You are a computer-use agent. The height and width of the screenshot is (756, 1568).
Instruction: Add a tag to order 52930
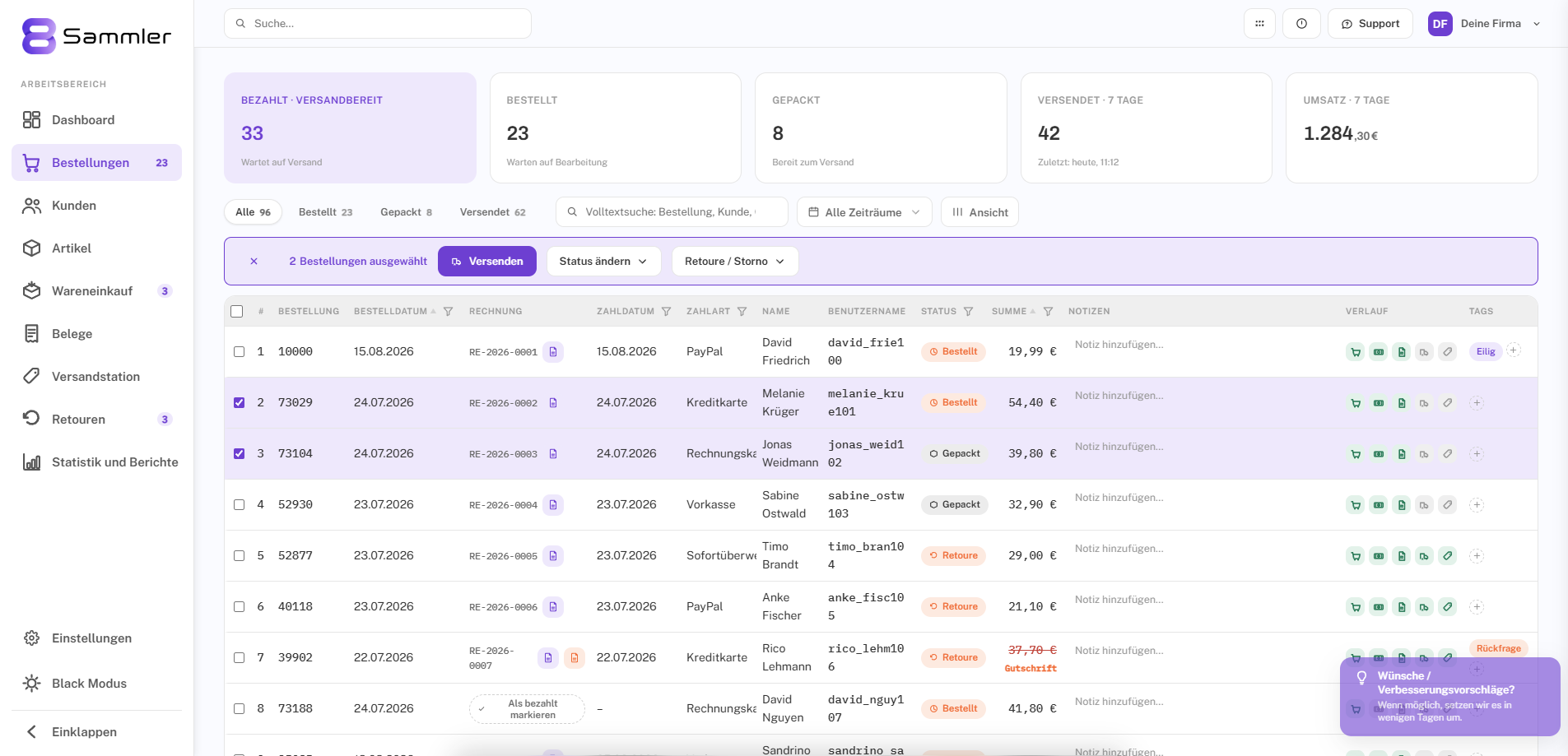(x=1477, y=505)
